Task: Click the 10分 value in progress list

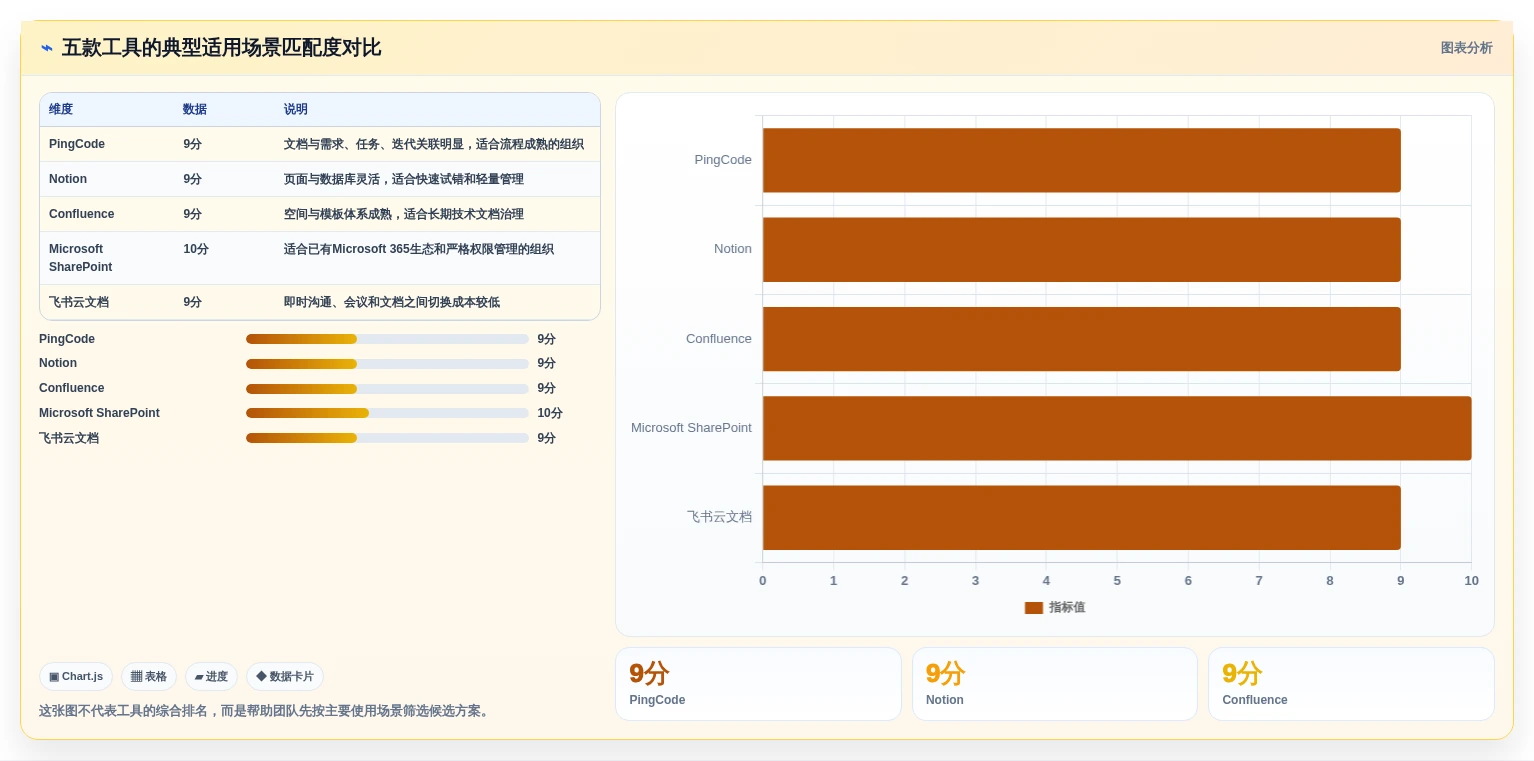Action: click(x=550, y=413)
